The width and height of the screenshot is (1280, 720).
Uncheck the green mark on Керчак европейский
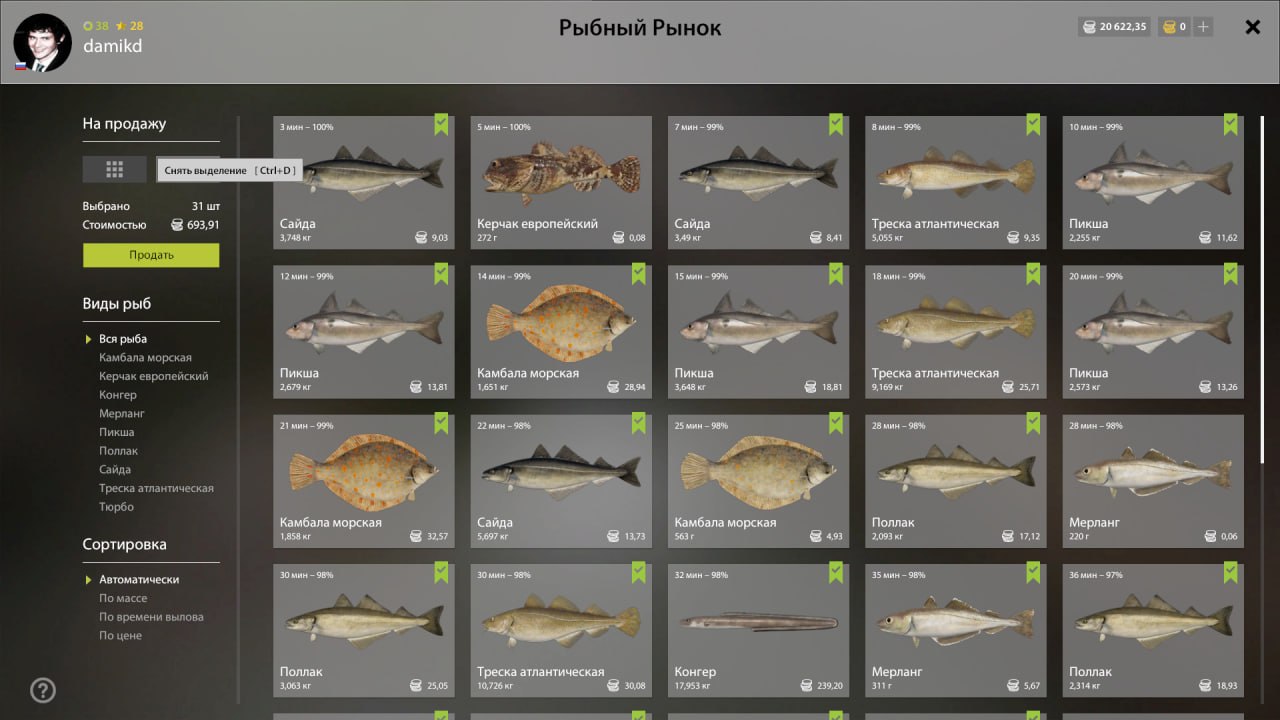pos(639,125)
